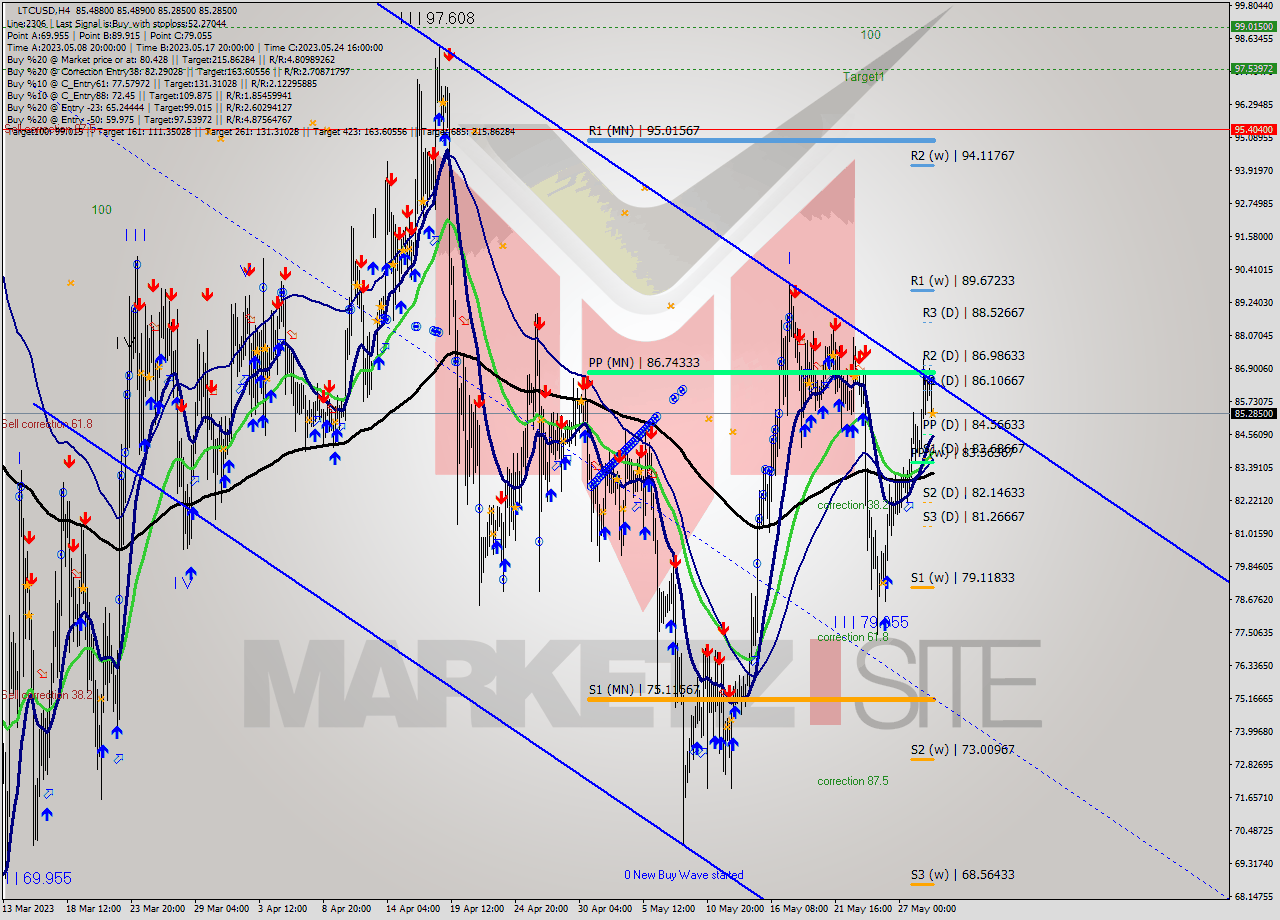Click the green 97.53972 price tag
1280x920 pixels.
point(1253,69)
